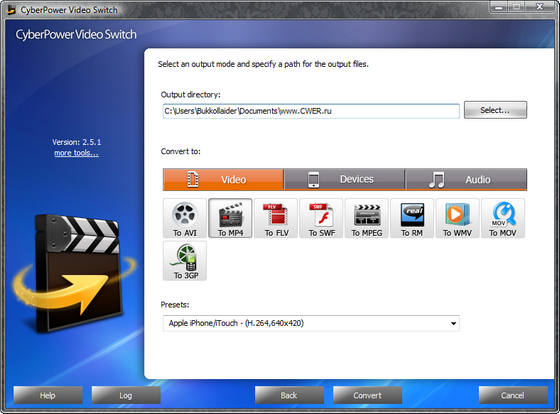The image size is (560, 414).
Task: Open the Log button
Action: tap(126, 395)
